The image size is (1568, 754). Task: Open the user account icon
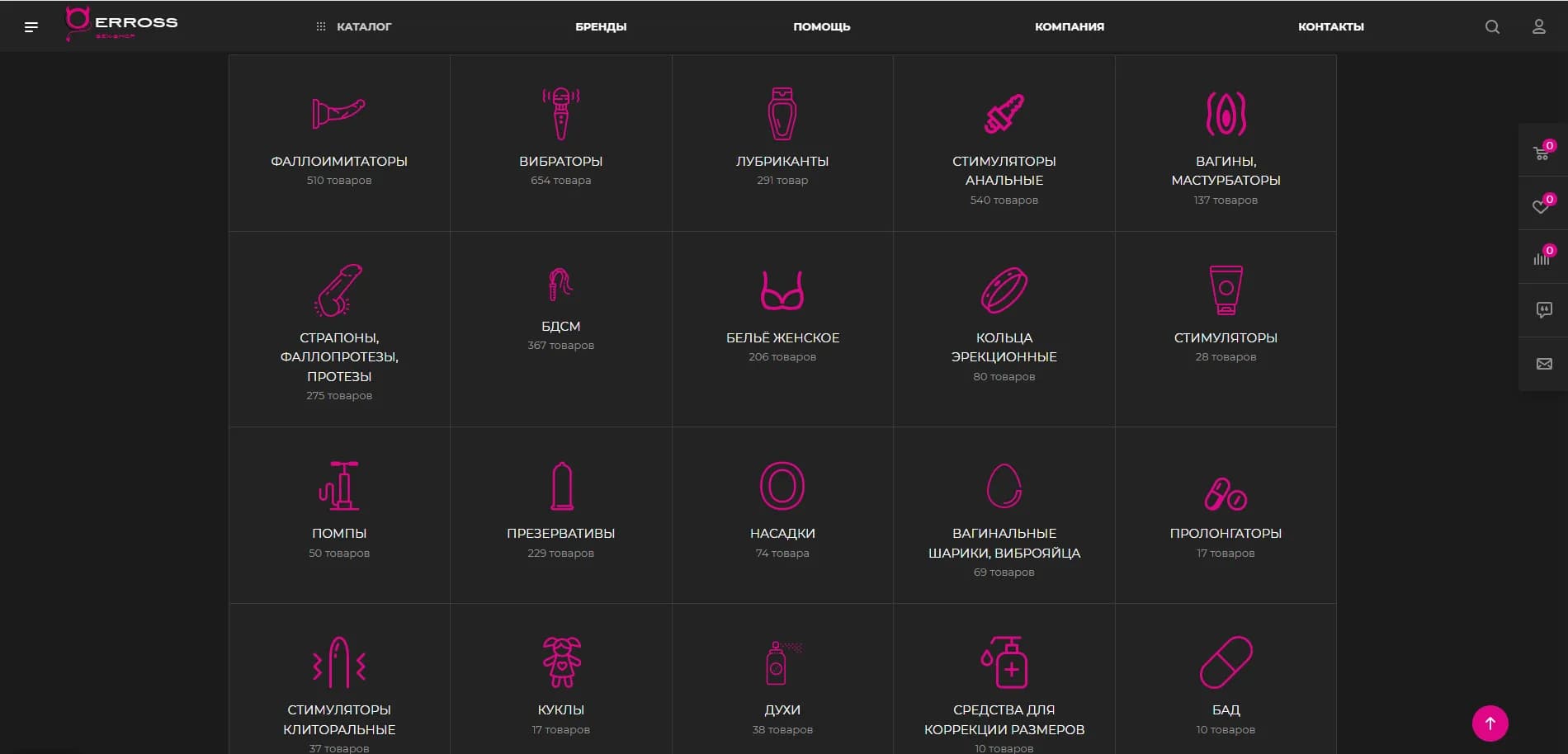(x=1538, y=27)
